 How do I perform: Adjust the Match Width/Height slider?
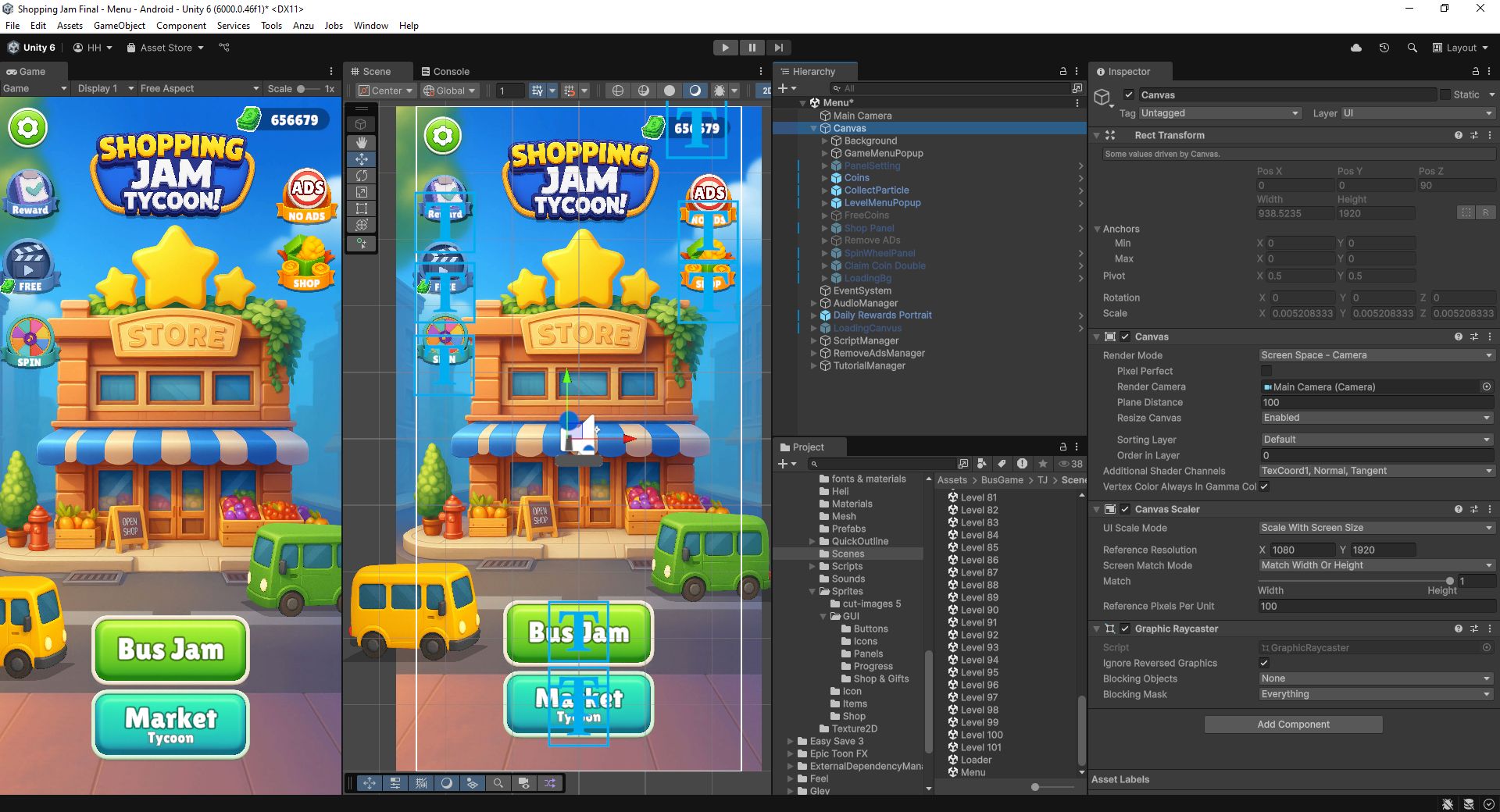click(x=1449, y=581)
